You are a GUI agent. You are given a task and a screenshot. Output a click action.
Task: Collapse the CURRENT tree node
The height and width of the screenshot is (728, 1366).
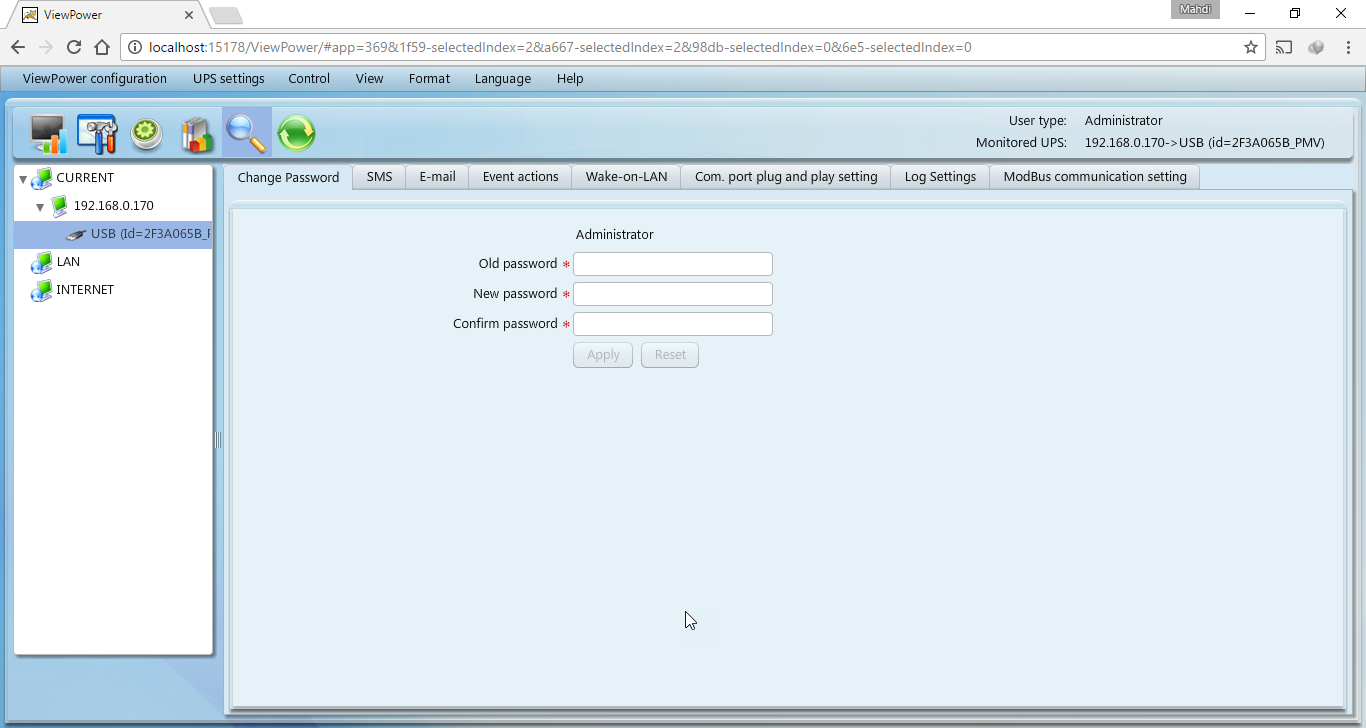[x=23, y=179]
